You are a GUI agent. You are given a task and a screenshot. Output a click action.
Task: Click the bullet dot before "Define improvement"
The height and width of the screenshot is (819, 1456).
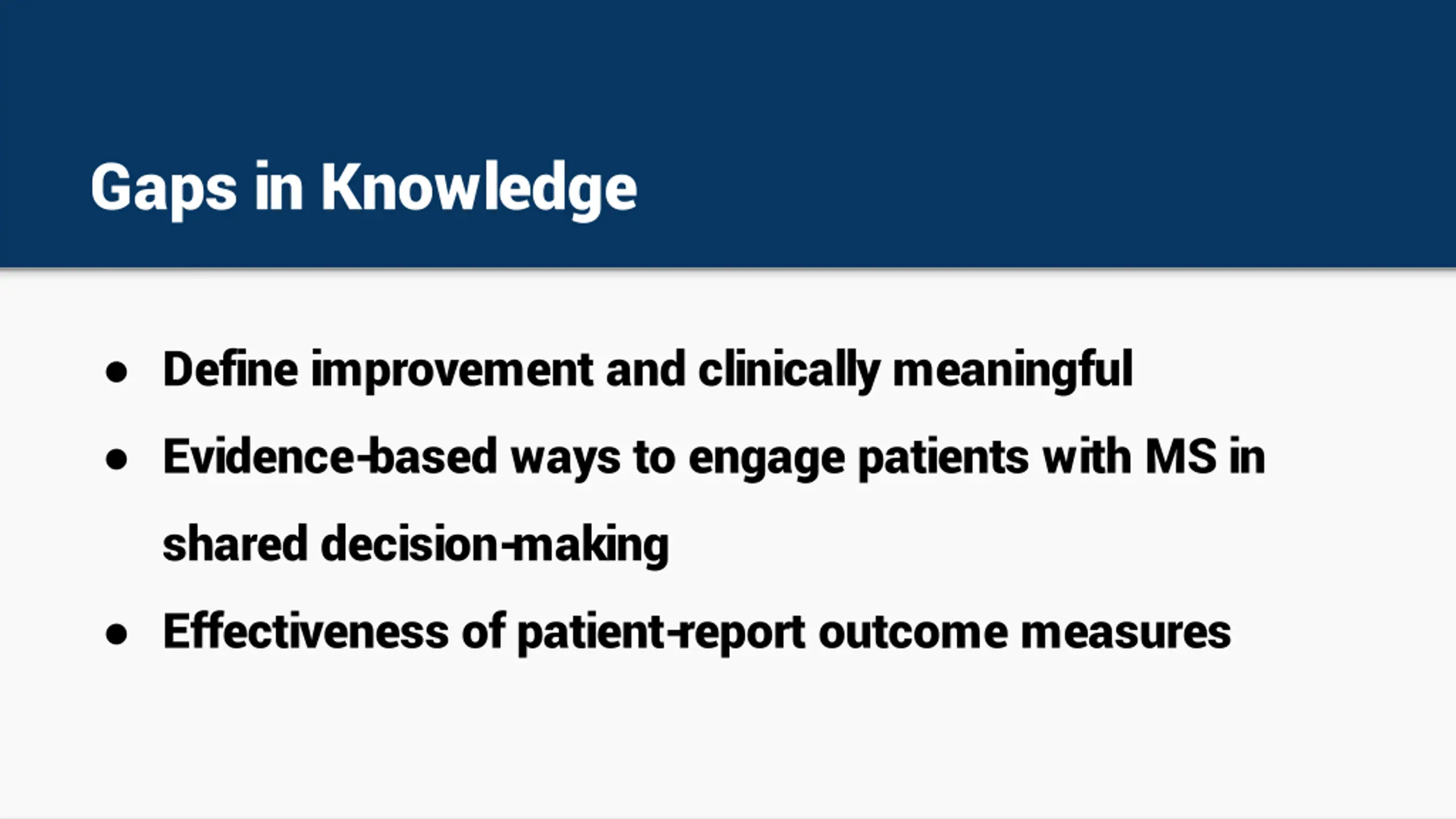click(x=116, y=373)
